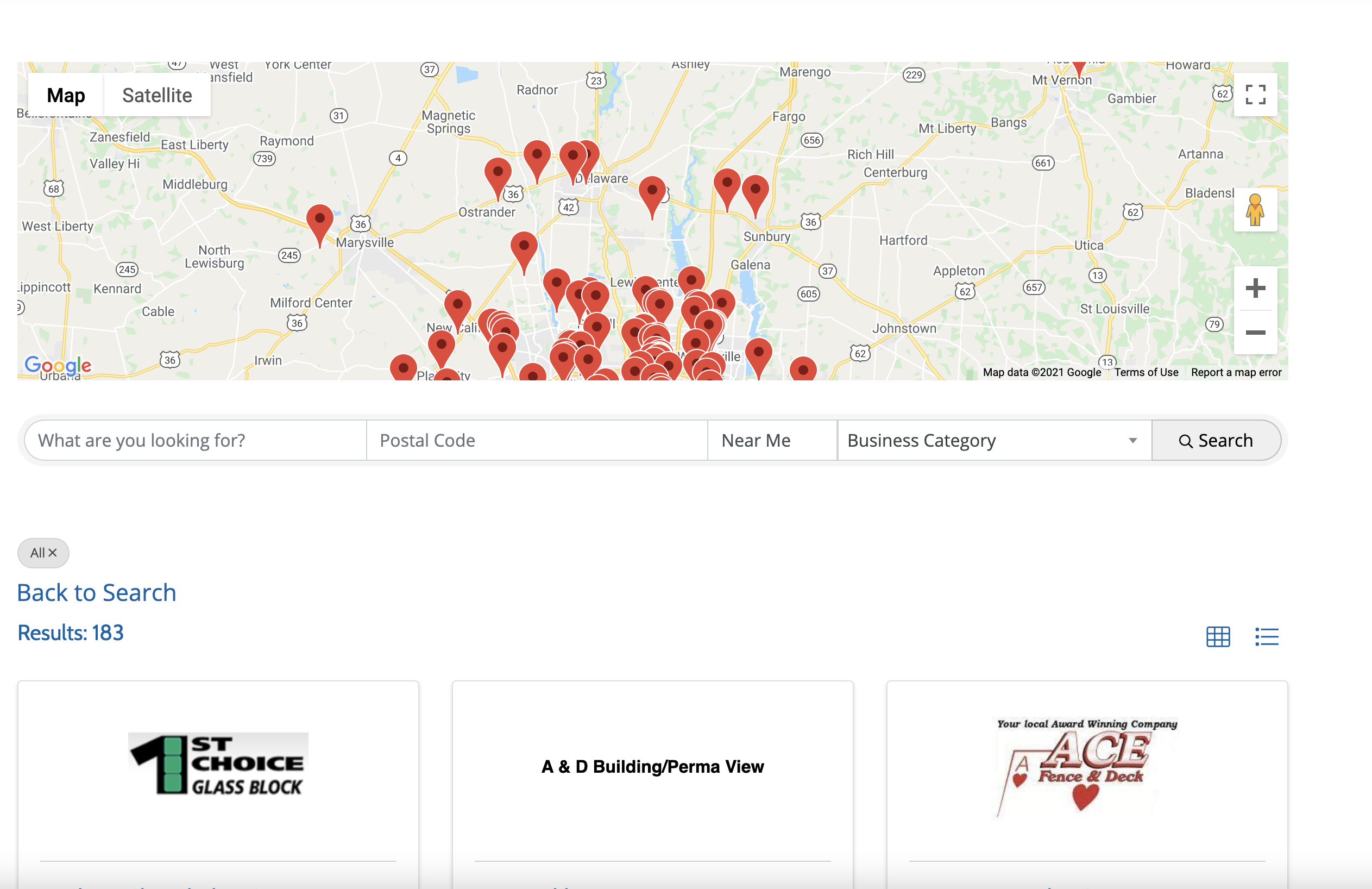The image size is (1372, 889).
Task: Click the Search button
Action: tap(1216, 441)
